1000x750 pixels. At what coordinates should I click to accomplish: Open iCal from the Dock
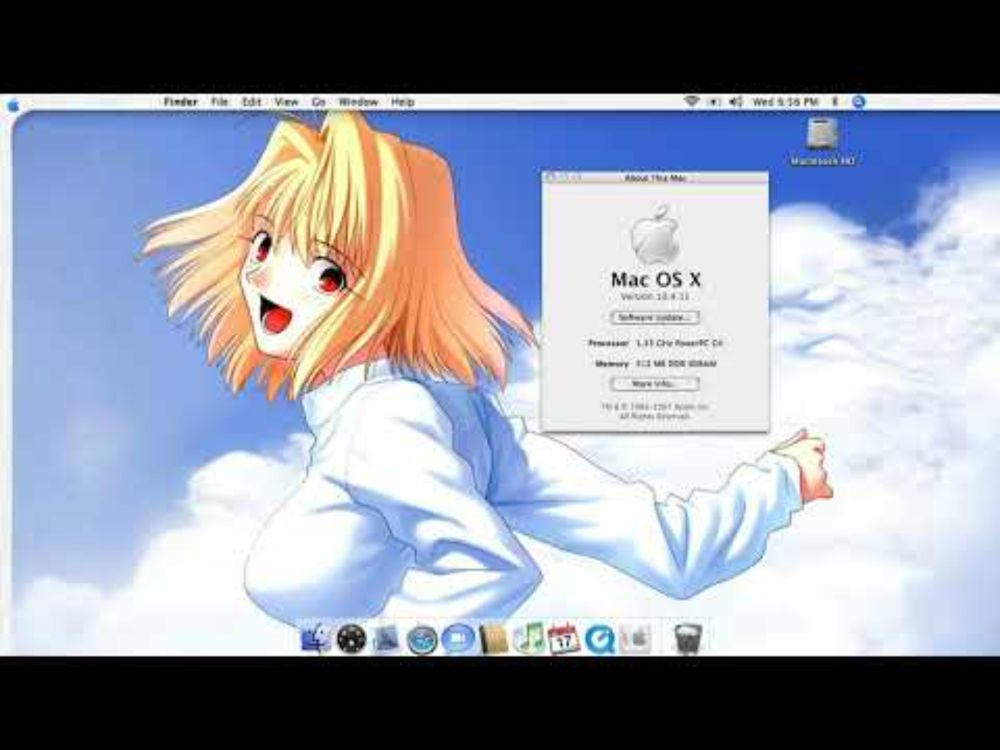(x=564, y=639)
